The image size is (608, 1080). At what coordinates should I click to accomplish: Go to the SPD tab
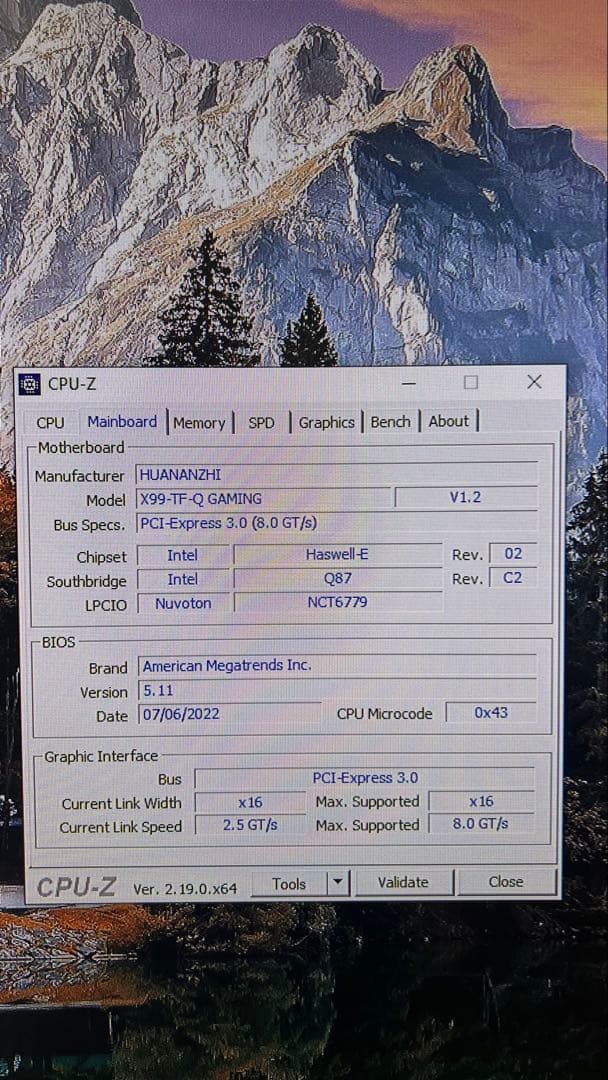point(261,423)
